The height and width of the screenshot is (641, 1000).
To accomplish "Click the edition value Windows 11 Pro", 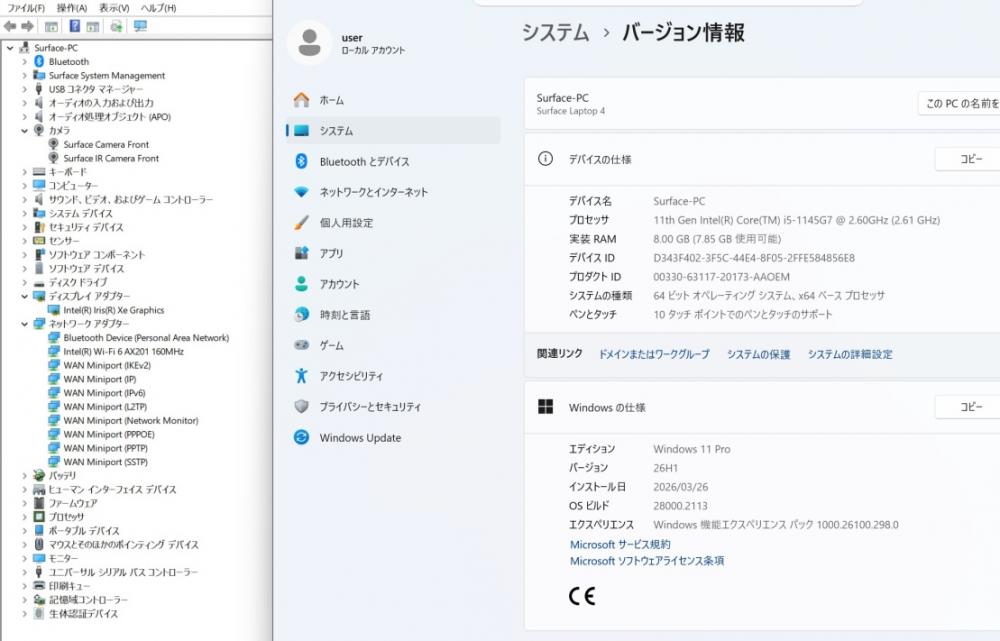I will 692,449.
